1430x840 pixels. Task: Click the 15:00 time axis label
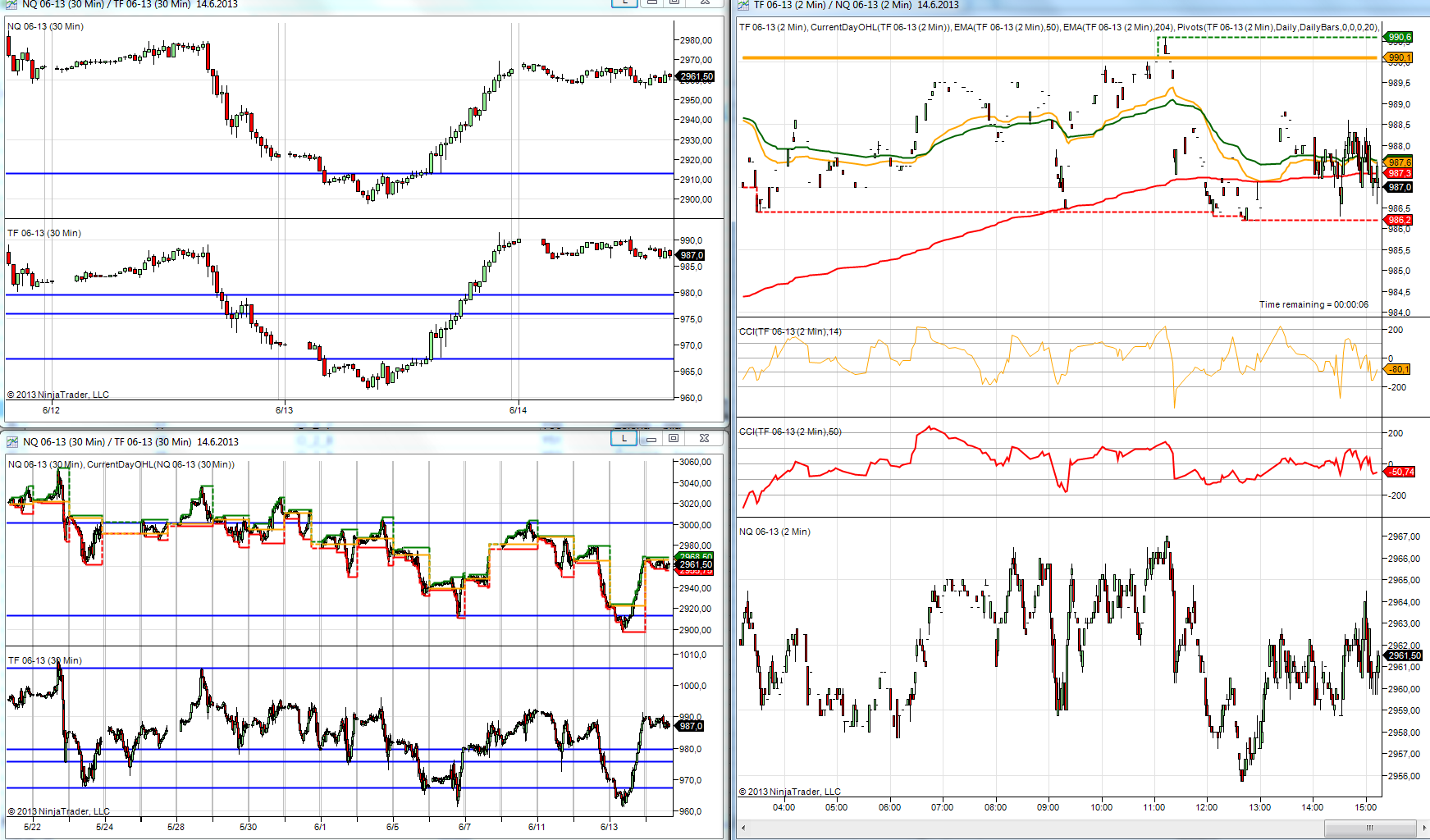coord(1365,807)
